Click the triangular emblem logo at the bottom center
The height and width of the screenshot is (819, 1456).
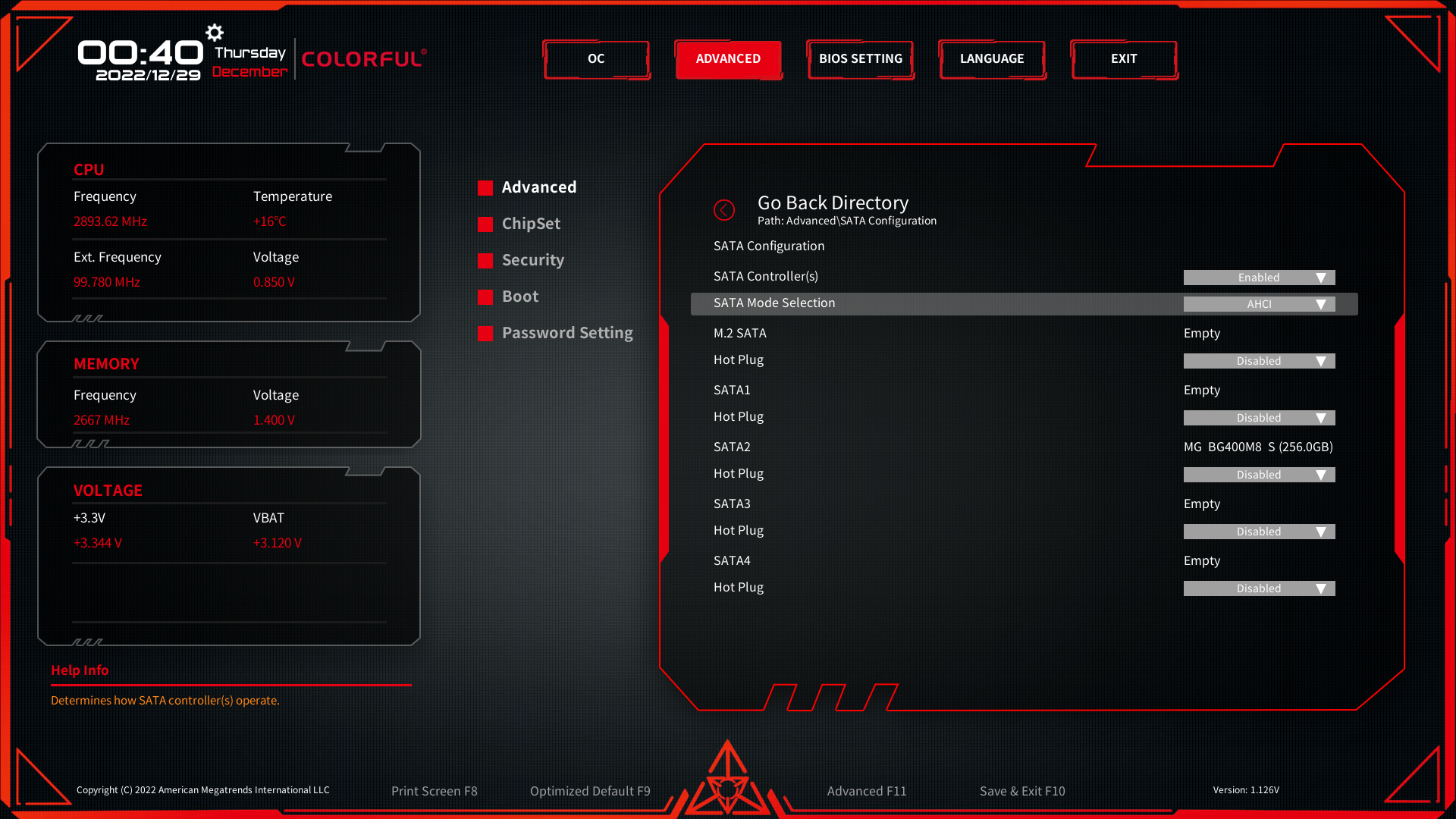(x=727, y=781)
